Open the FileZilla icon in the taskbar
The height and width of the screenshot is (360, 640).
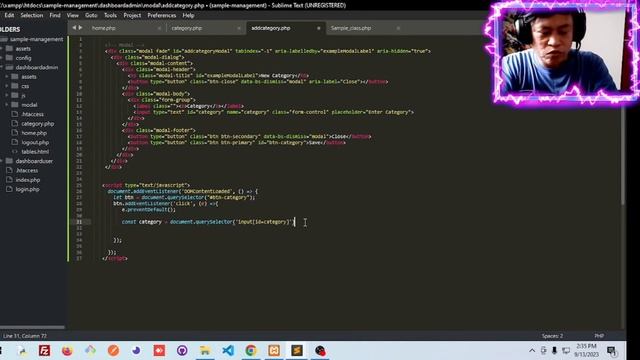pyautogui.click(x=44, y=351)
